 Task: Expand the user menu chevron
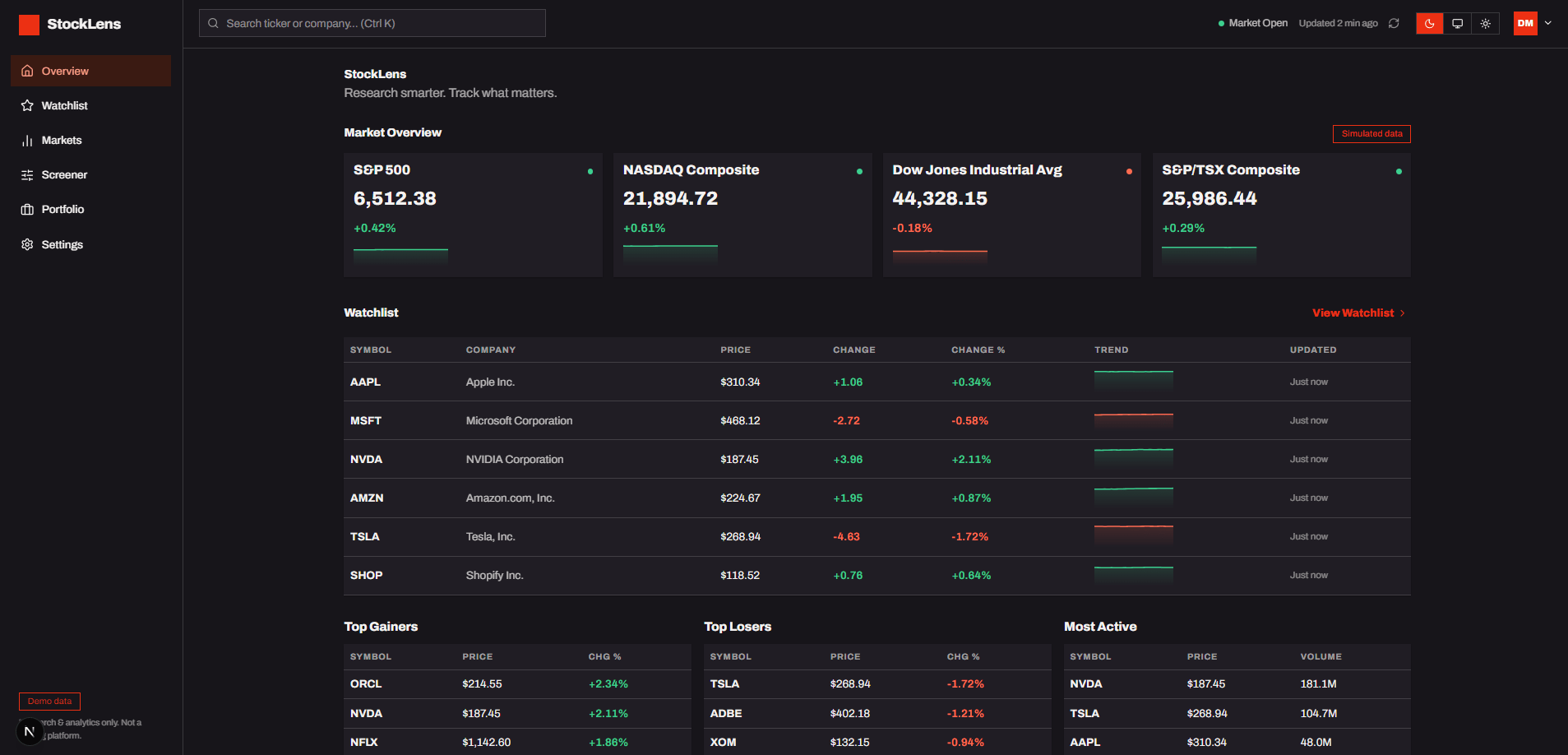(x=1548, y=23)
